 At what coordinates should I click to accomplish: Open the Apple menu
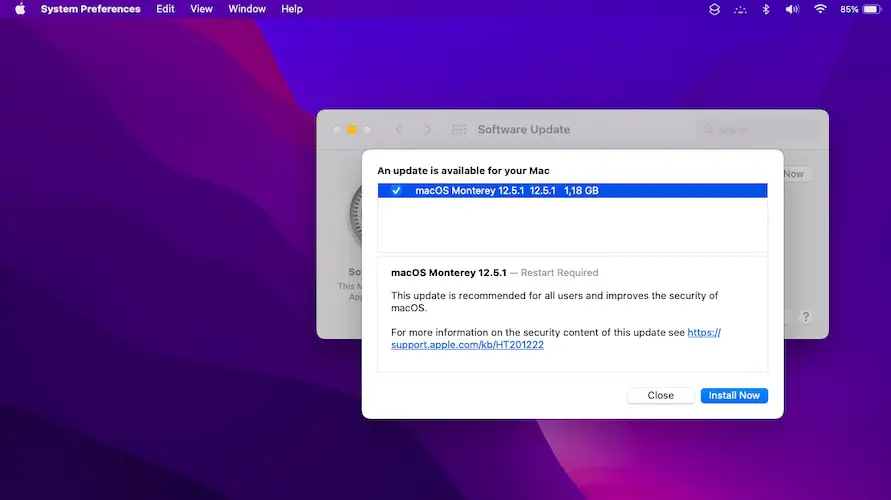pos(19,9)
